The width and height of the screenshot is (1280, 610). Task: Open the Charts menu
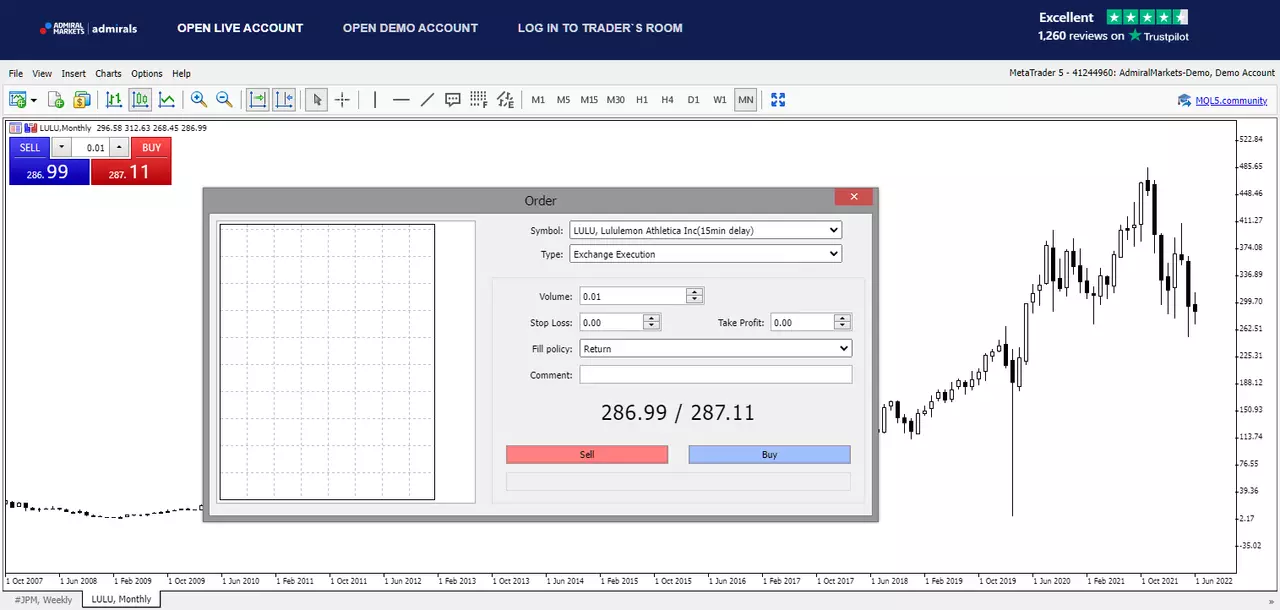pos(108,73)
